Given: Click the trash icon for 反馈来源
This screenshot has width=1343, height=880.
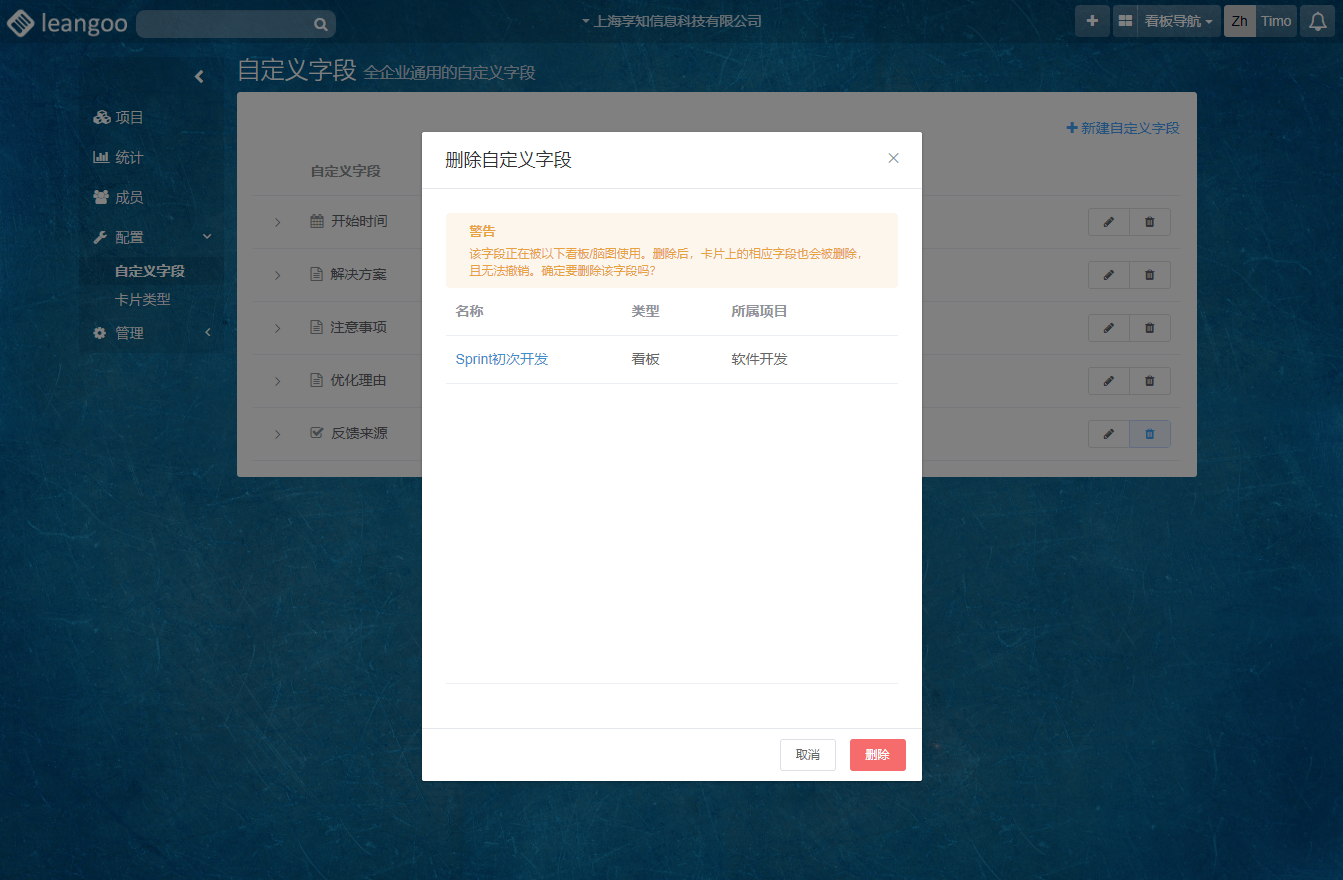Looking at the screenshot, I should click(x=1149, y=434).
